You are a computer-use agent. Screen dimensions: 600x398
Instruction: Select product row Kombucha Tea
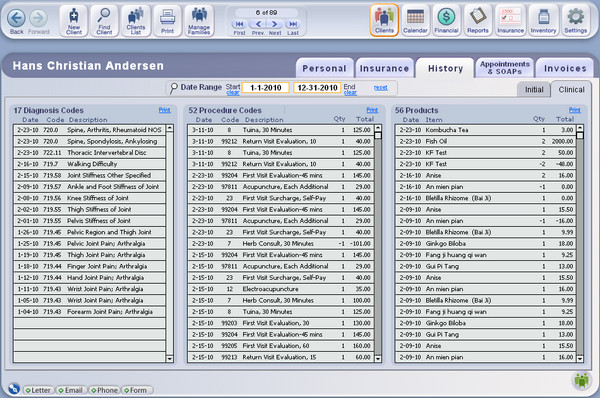[x=486, y=130]
